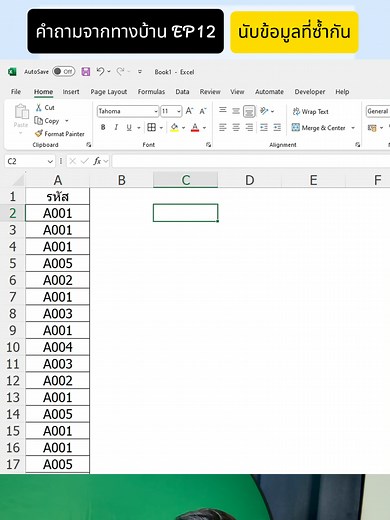Toggle Underline formatting
Screen dimensions: 390x520
pyautogui.click(x=129, y=127)
